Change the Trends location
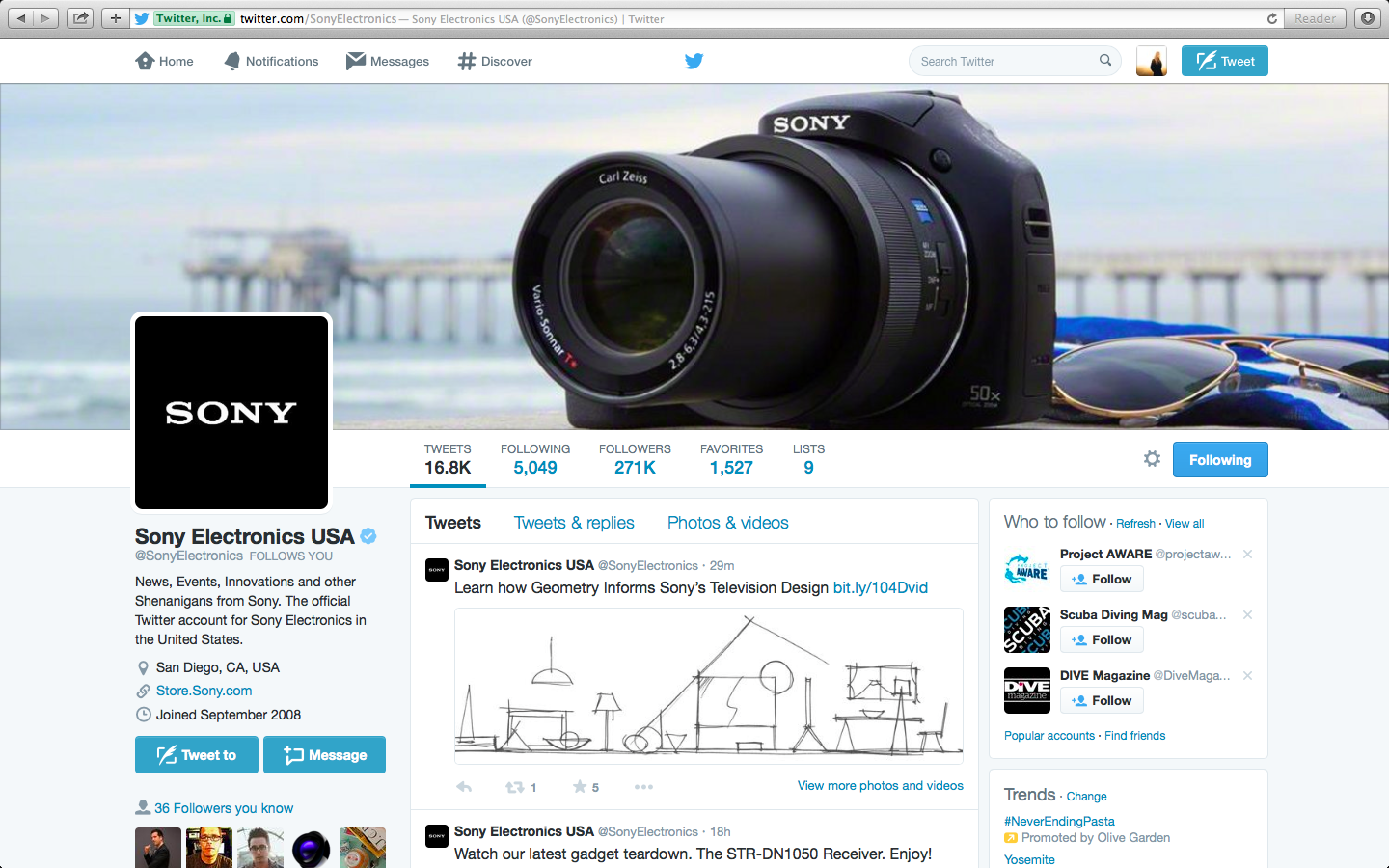Image resolution: width=1389 pixels, height=868 pixels. click(x=1086, y=797)
